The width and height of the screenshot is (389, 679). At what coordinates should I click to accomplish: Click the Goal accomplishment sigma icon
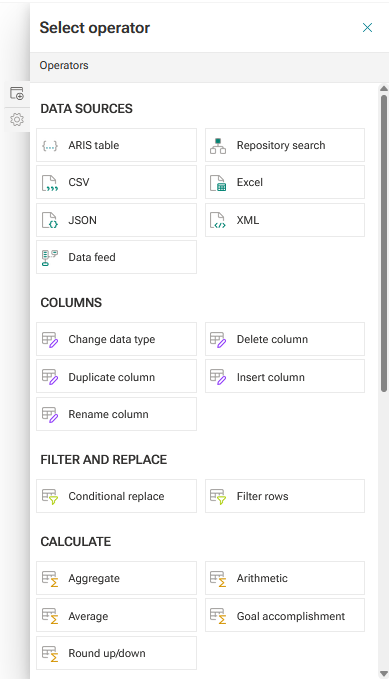[x=218, y=616]
